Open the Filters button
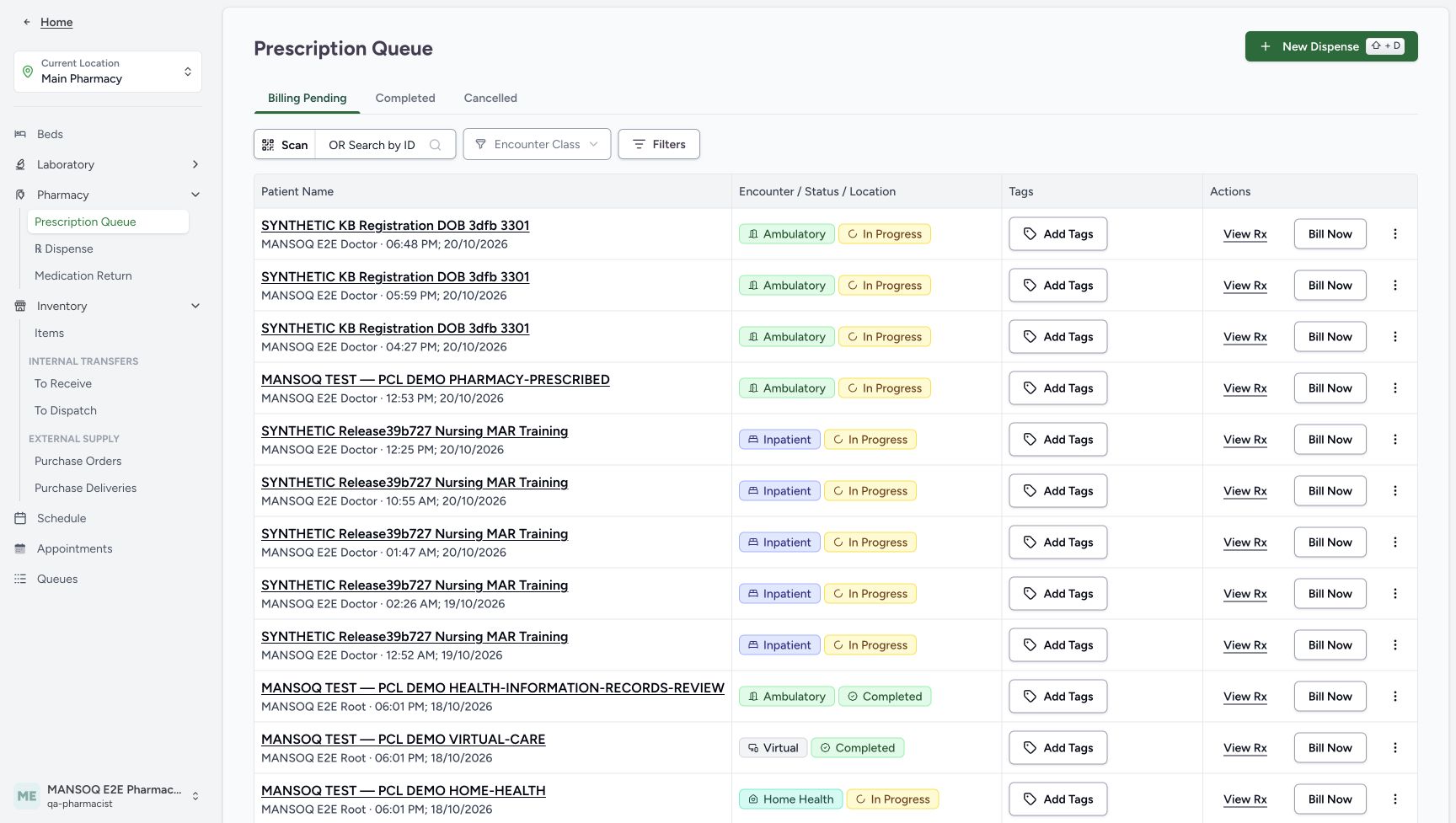This screenshot has height=823, width=1456. click(x=659, y=144)
